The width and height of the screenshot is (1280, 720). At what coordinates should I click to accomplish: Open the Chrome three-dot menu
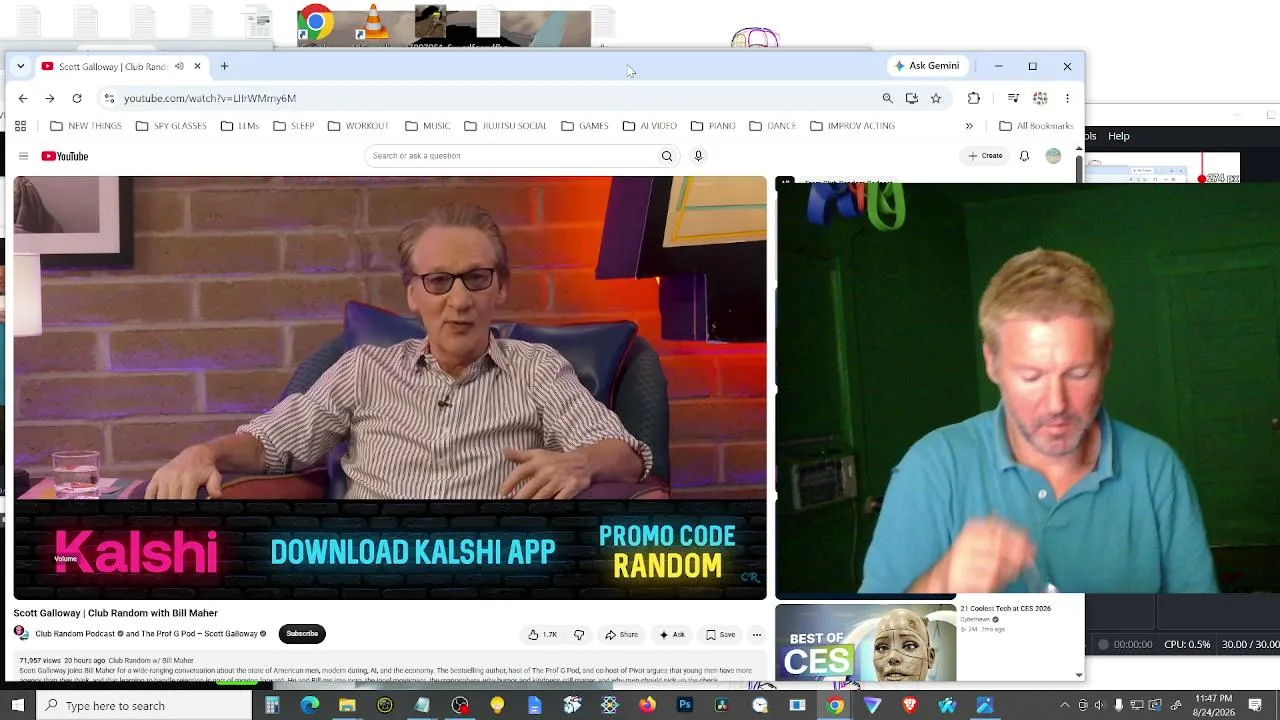(1067, 98)
